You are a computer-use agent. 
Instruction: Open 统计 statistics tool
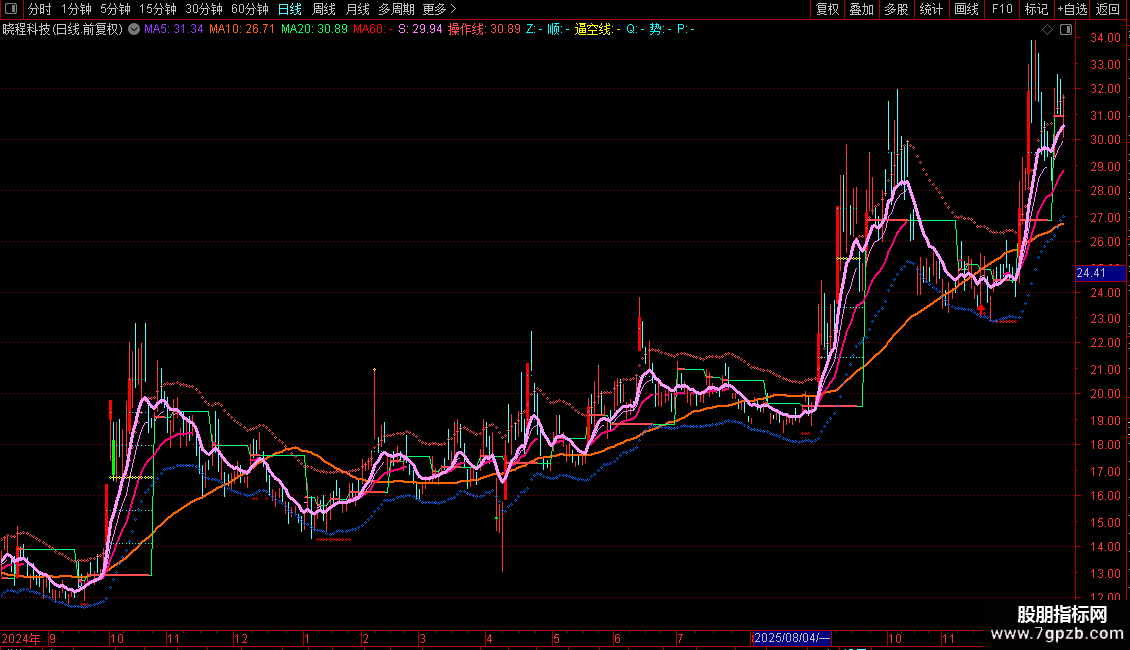point(930,9)
